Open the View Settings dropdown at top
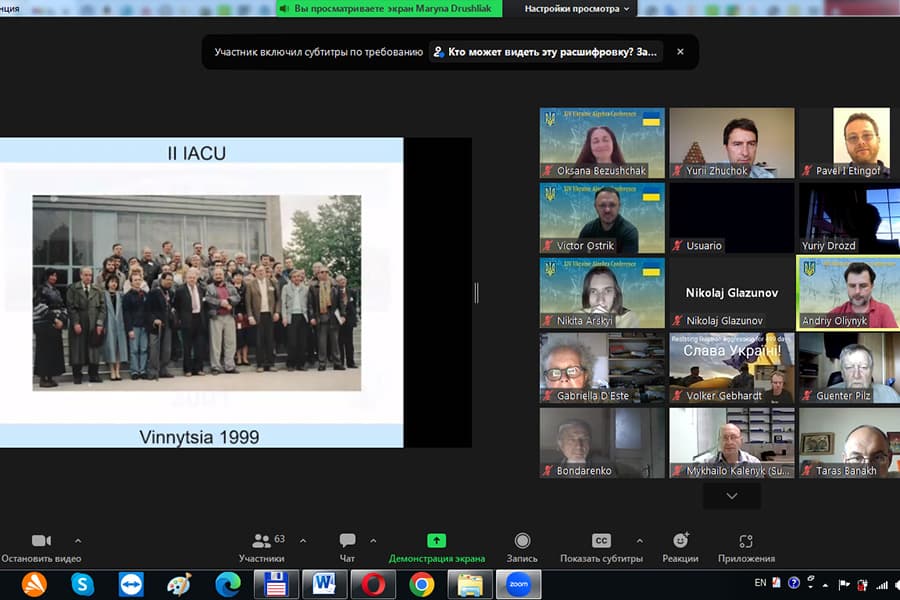Image resolution: width=900 pixels, height=600 pixels. coord(578,8)
